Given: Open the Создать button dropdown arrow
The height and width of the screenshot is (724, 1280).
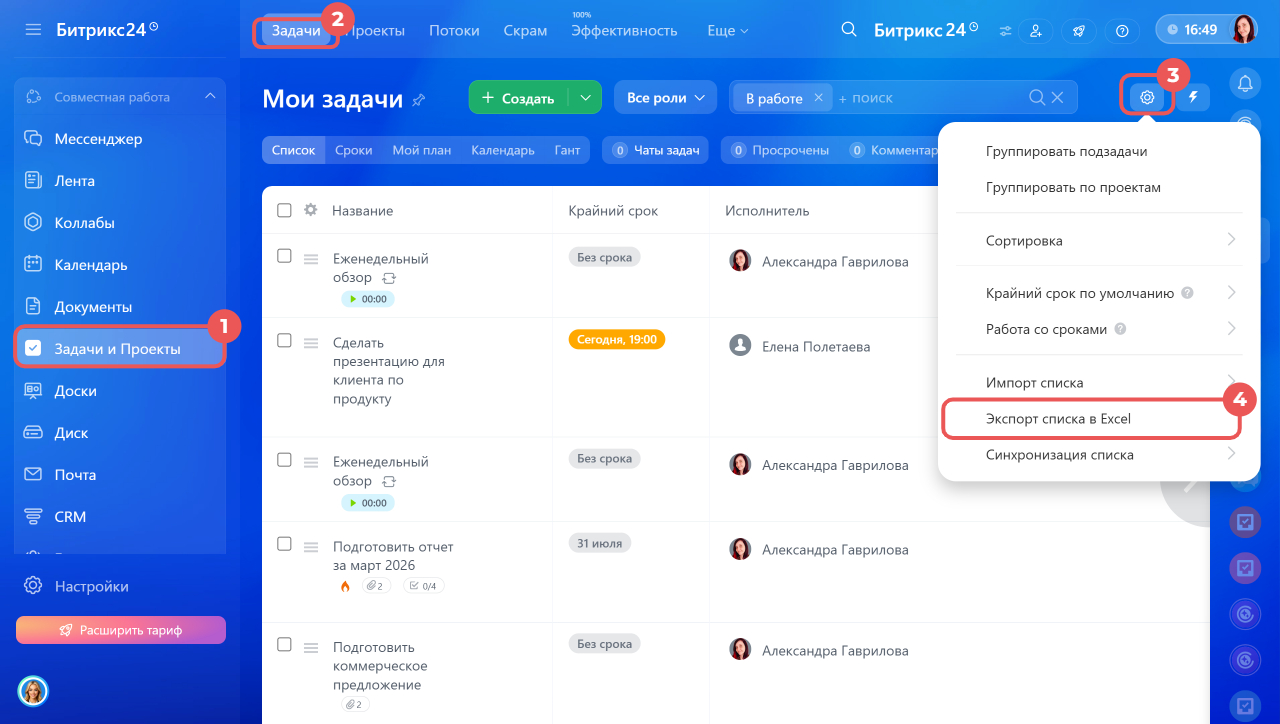Looking at the screenshot, I should pos(585,98).
